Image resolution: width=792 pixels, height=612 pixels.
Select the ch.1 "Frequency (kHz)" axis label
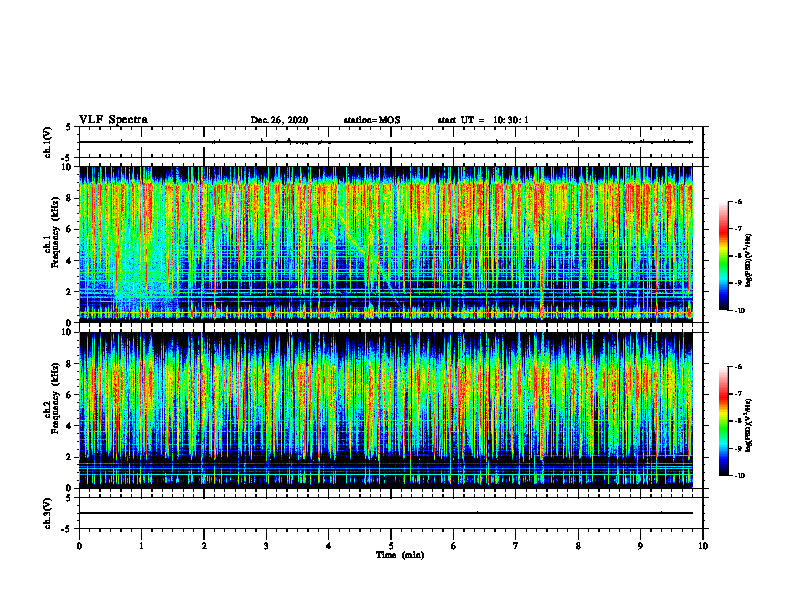[x=55, y=232]
